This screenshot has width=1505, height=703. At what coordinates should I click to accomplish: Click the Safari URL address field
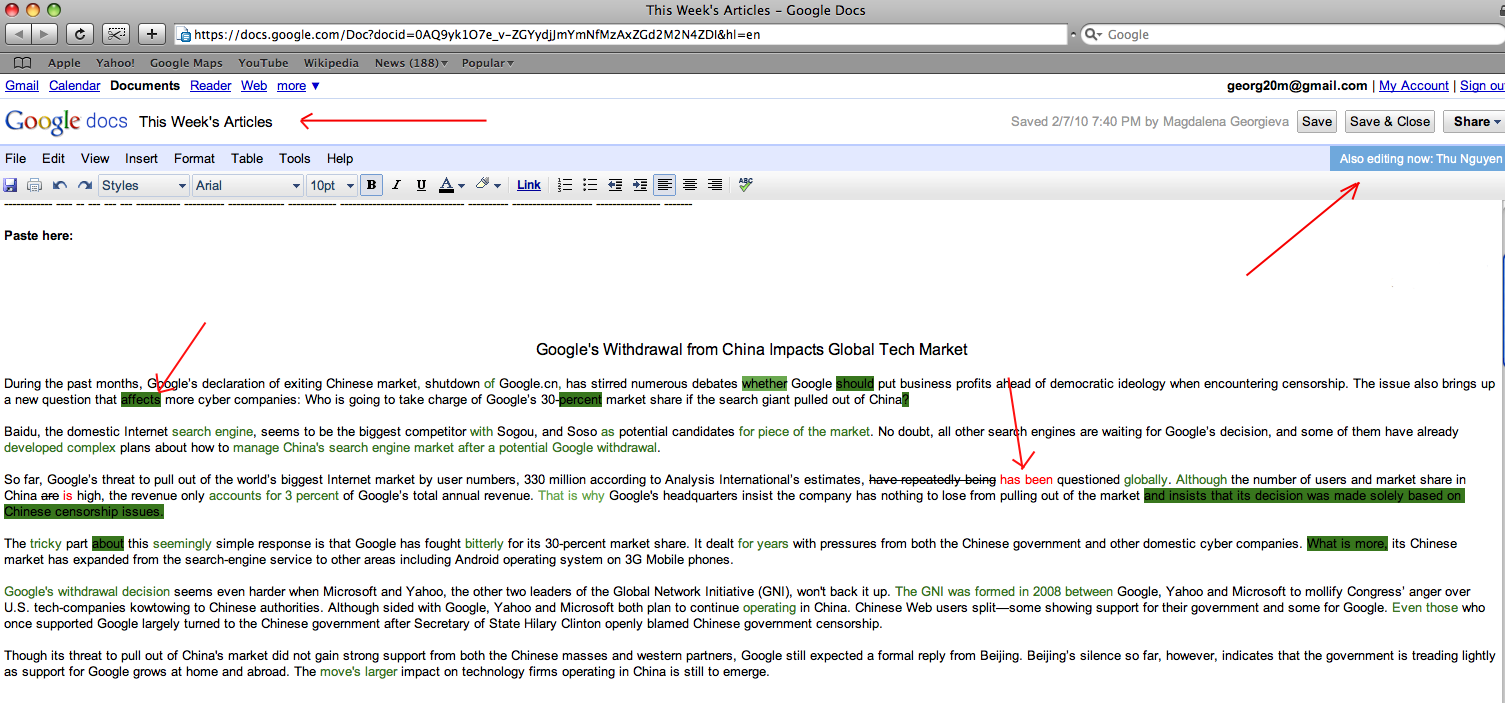[621, 34]
